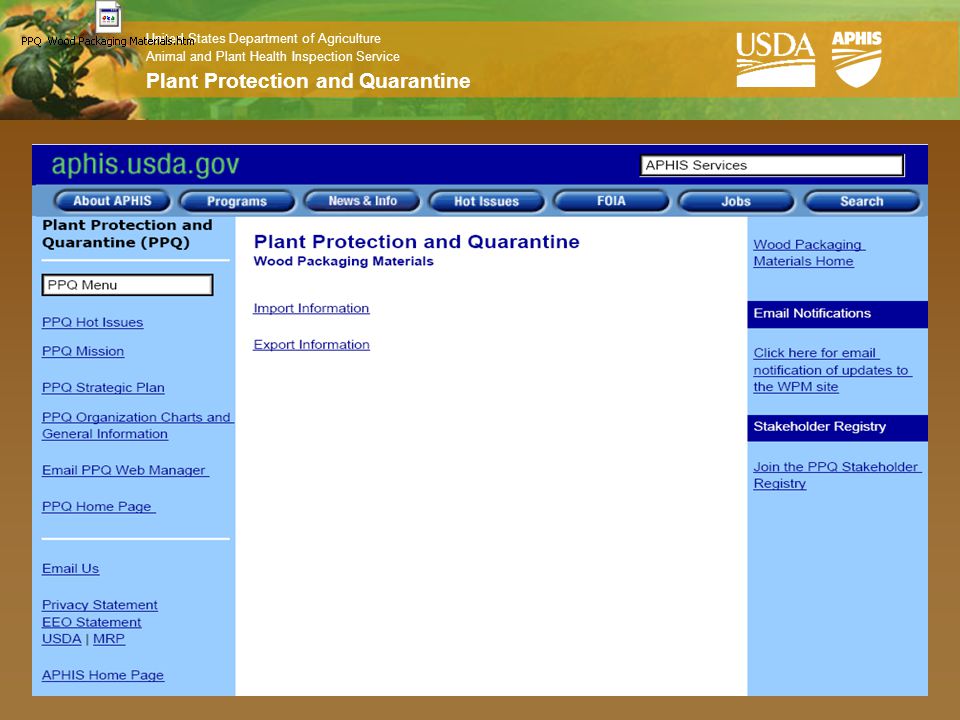This screenshot has width=960, height=720.
Task: Click the USDA logo in banner
Action: (x=775, y=59)
